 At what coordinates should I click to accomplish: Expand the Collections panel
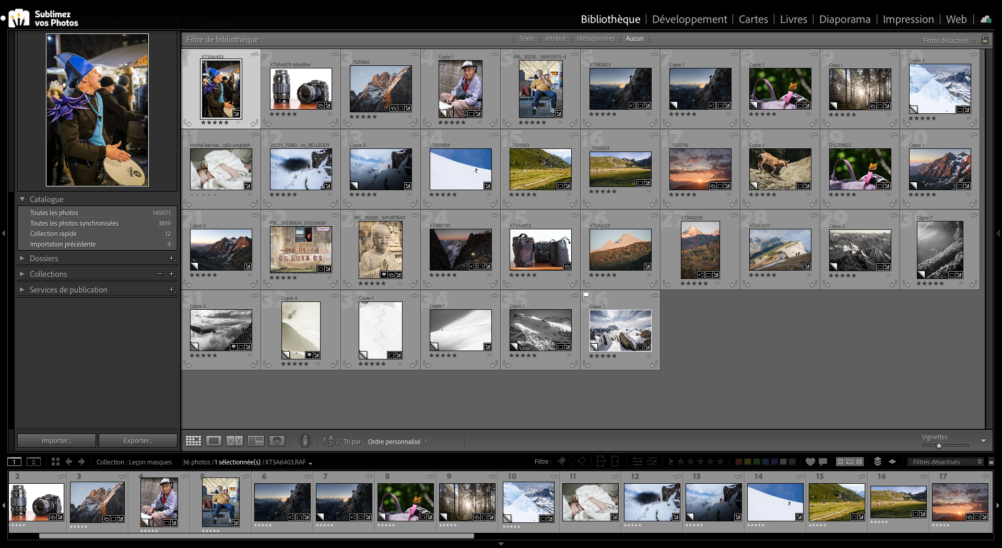click(x=22, y=274)
